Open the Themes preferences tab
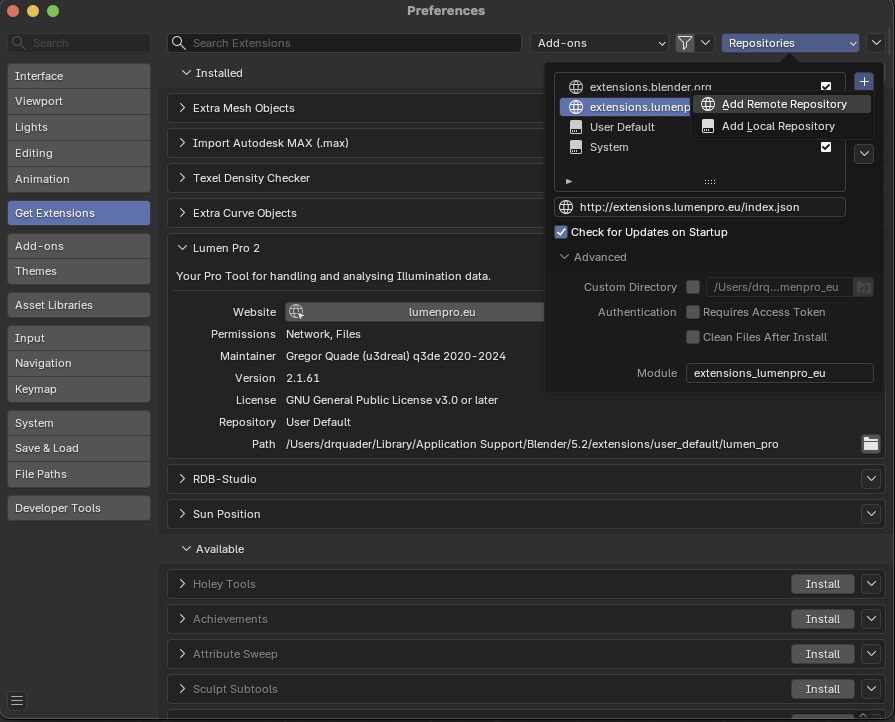 click(x=79, y=272)
